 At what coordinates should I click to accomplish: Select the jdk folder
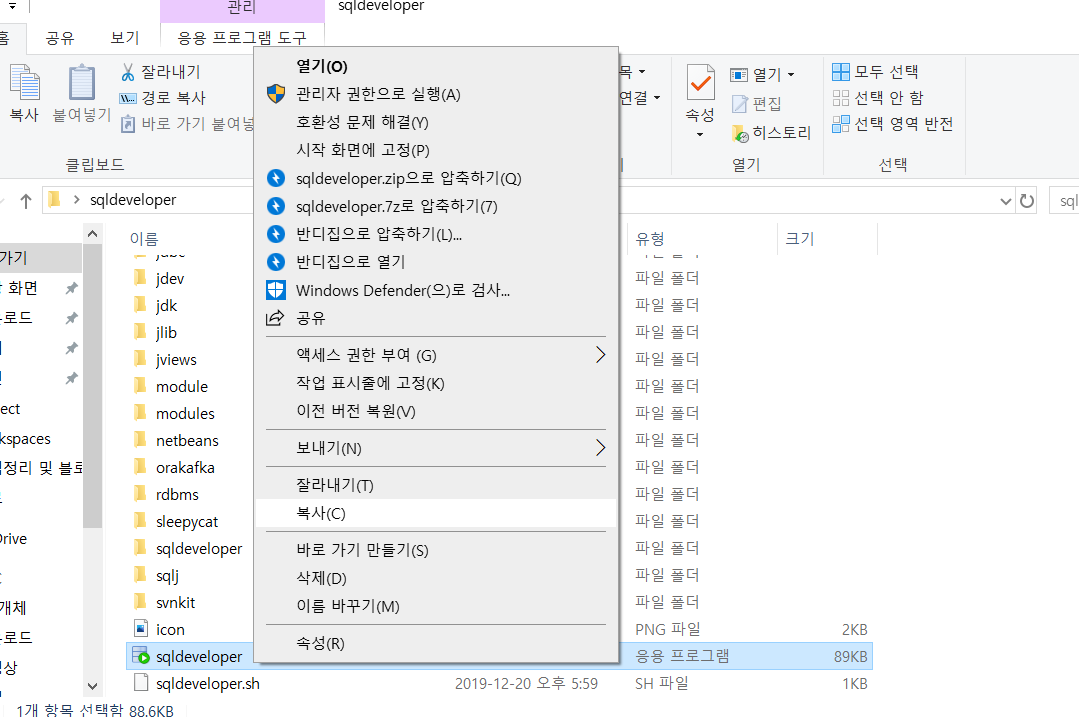166,306
